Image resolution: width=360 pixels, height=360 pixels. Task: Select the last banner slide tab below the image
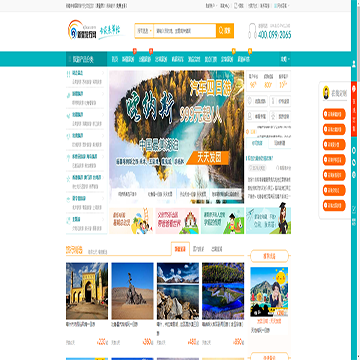225,194
